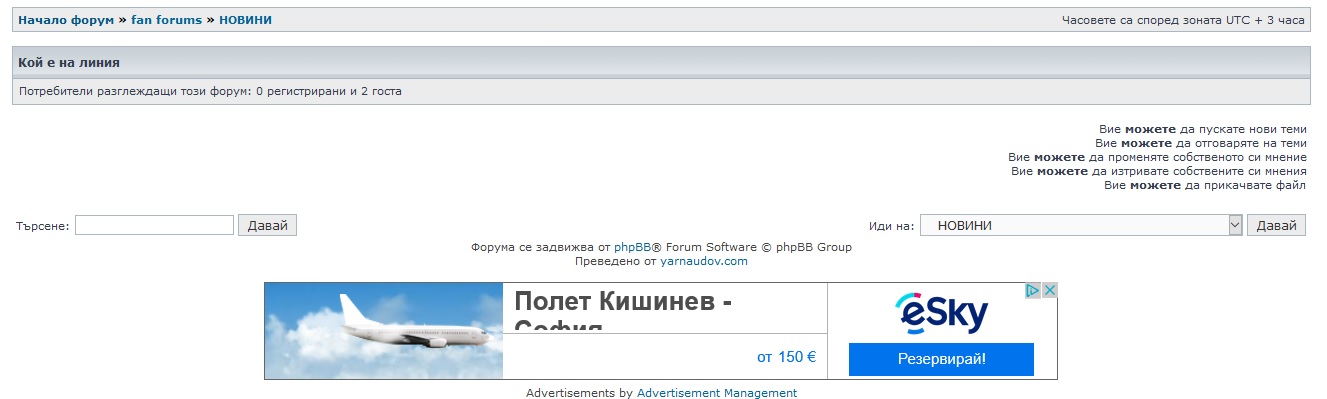Viewport: 1327px width, 399px height.
Task: Click the eSky logo in the ad
Action: coord(941,313)
